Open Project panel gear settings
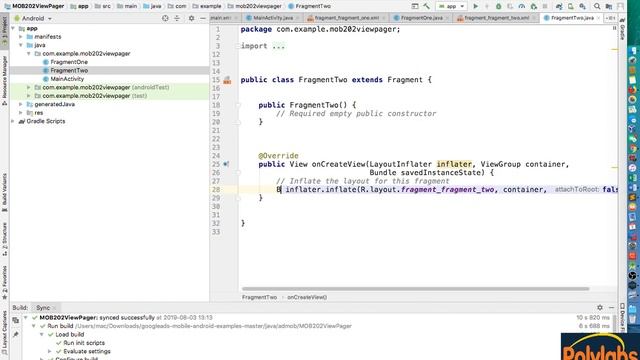Image resolution: width=640 pixels, height=360 pixels. click(191, 18)
